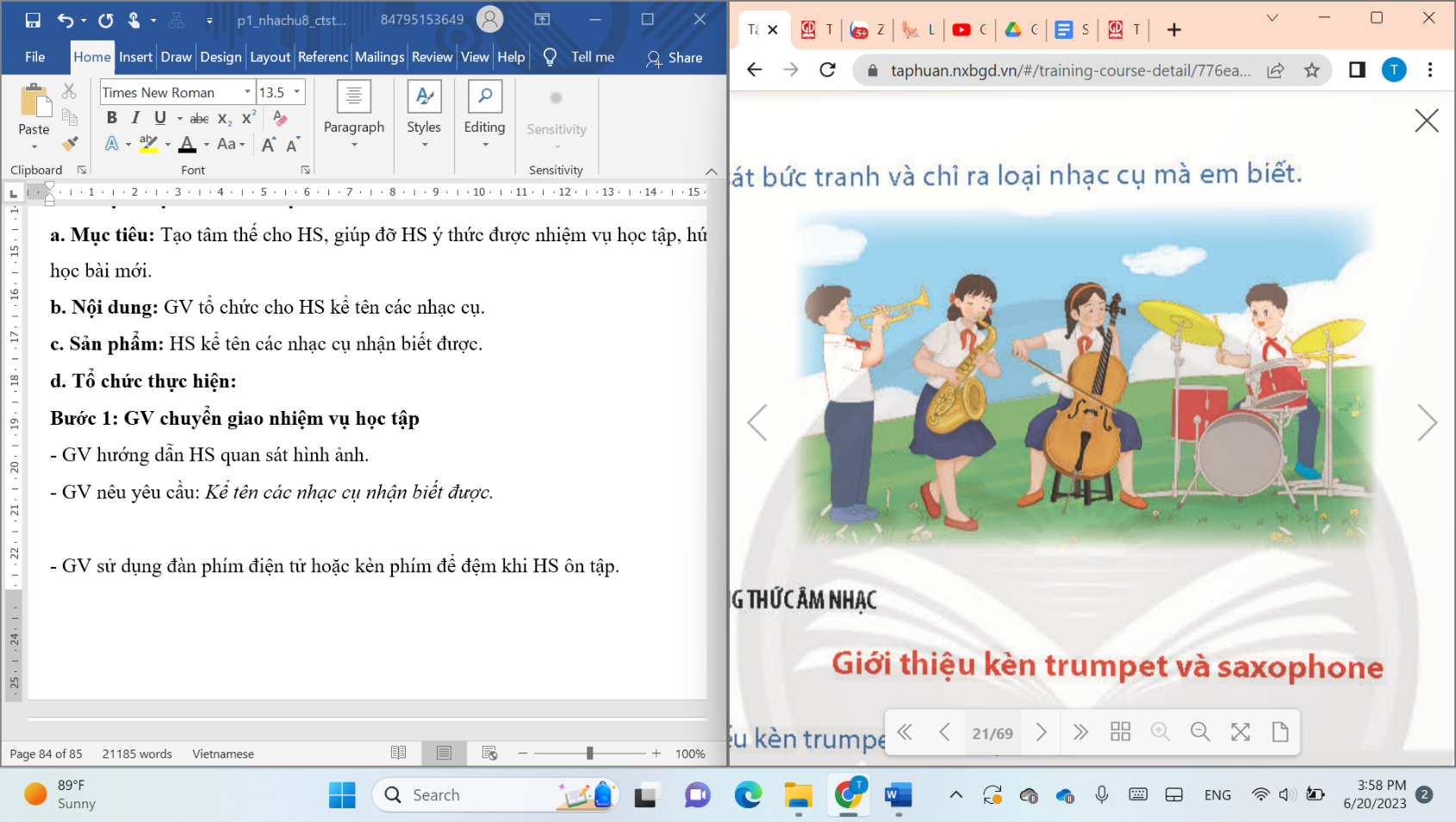Open font color options arrow

tap(207, 145)
